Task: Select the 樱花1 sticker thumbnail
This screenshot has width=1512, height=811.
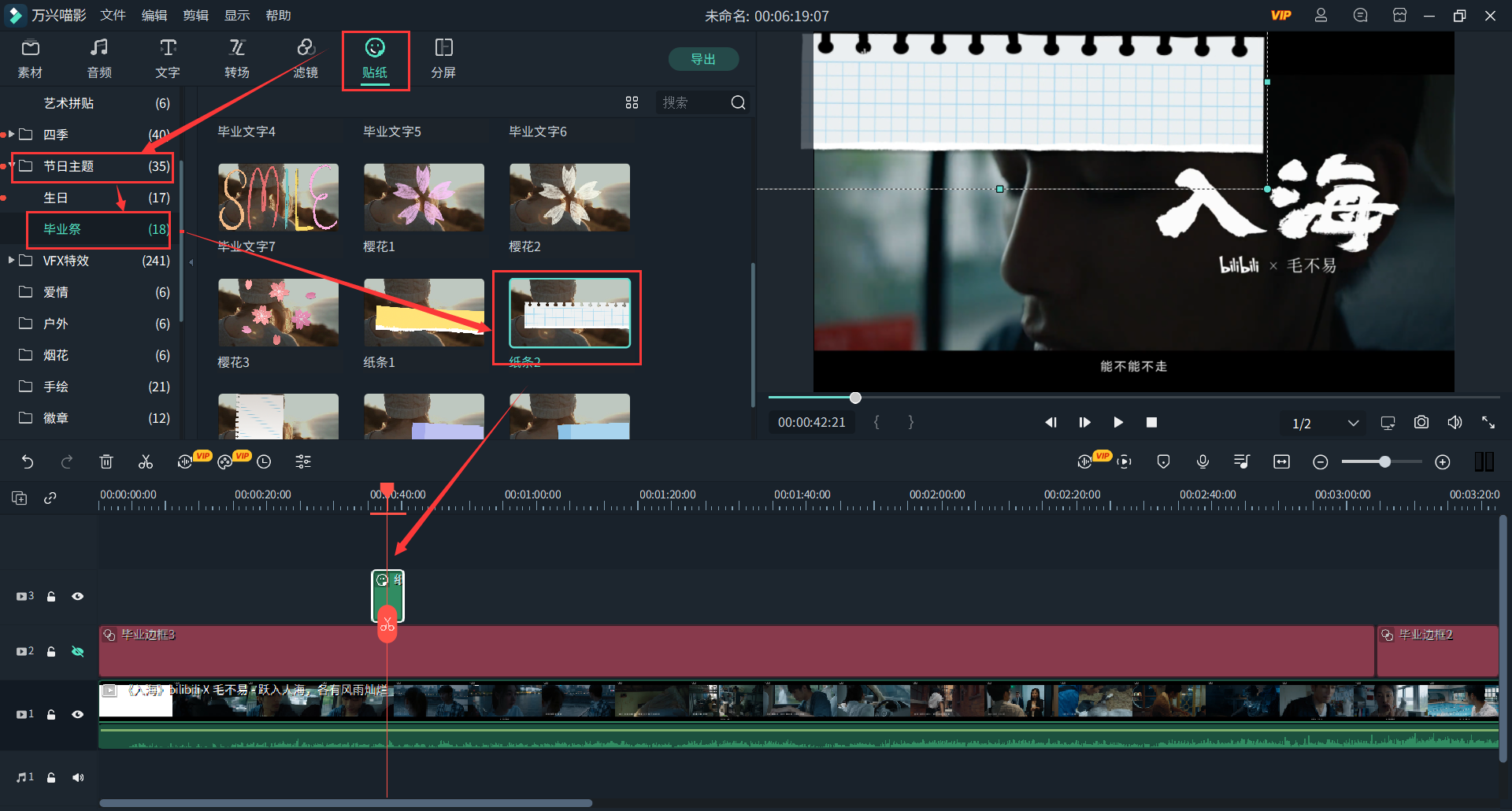Action: click(x=424, y=198)
